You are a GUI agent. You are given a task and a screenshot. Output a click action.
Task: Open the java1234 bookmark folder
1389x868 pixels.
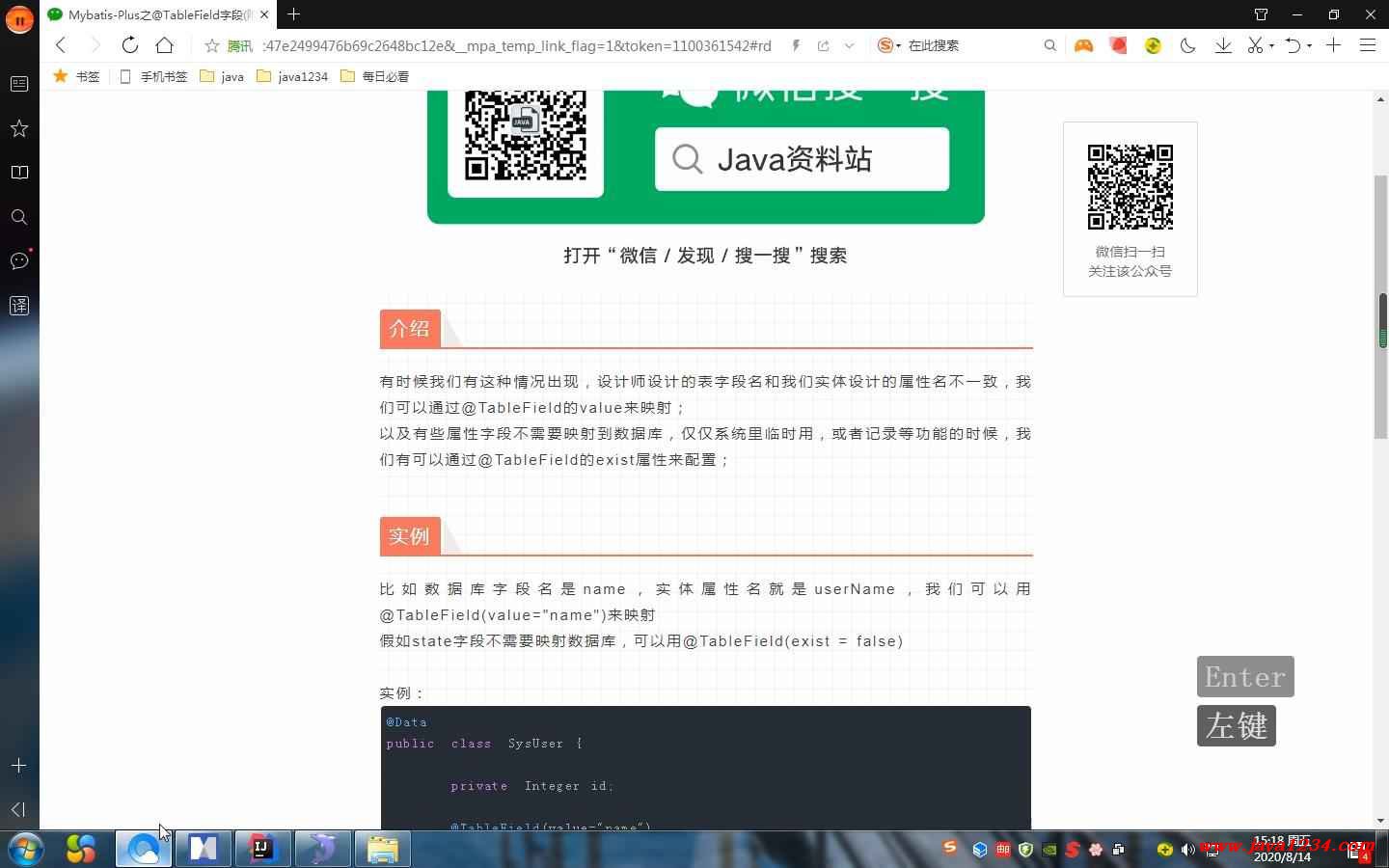click(x=292, y=76)
